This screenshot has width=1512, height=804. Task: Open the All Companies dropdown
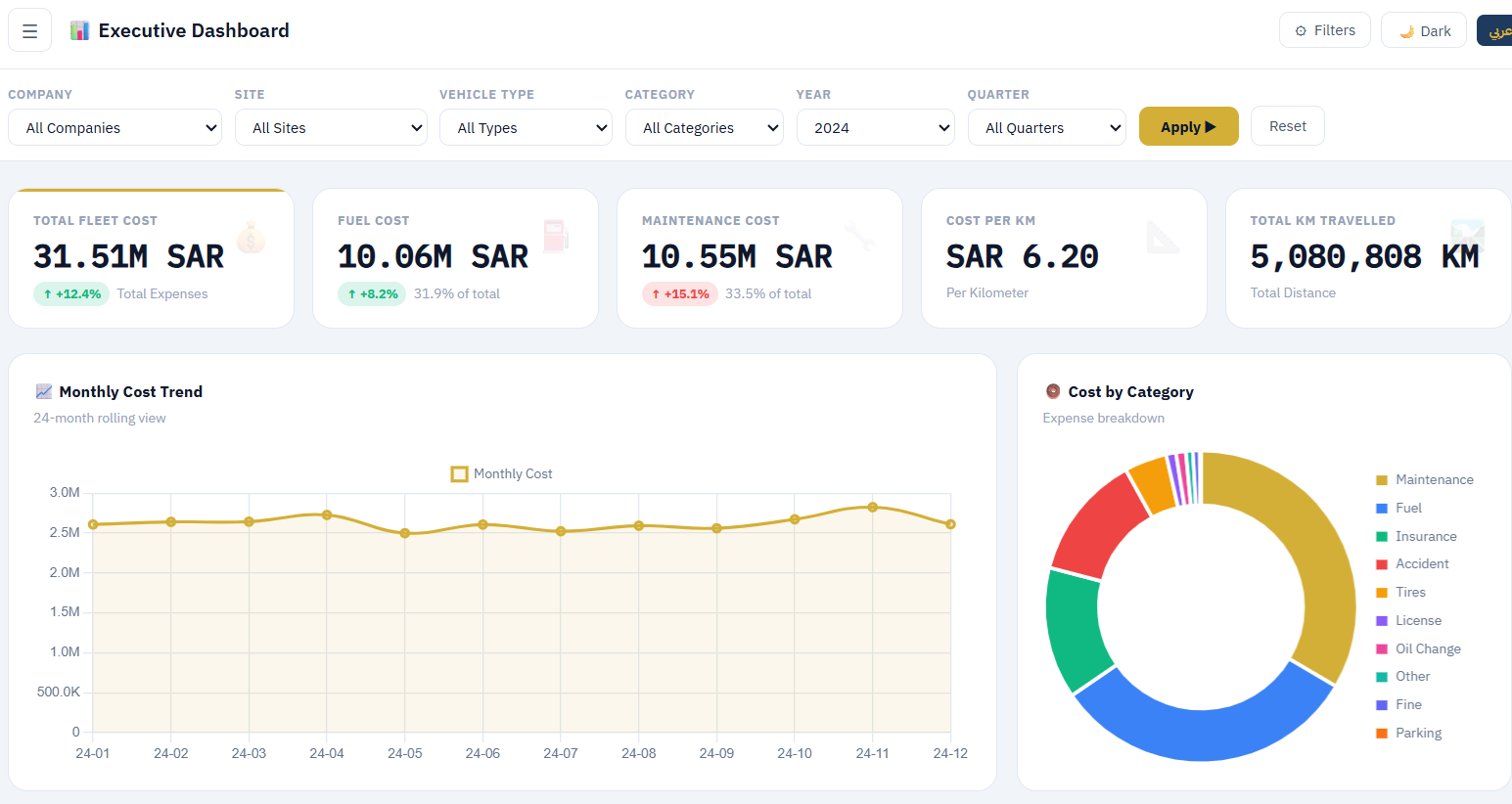click(x=115, y=127)
